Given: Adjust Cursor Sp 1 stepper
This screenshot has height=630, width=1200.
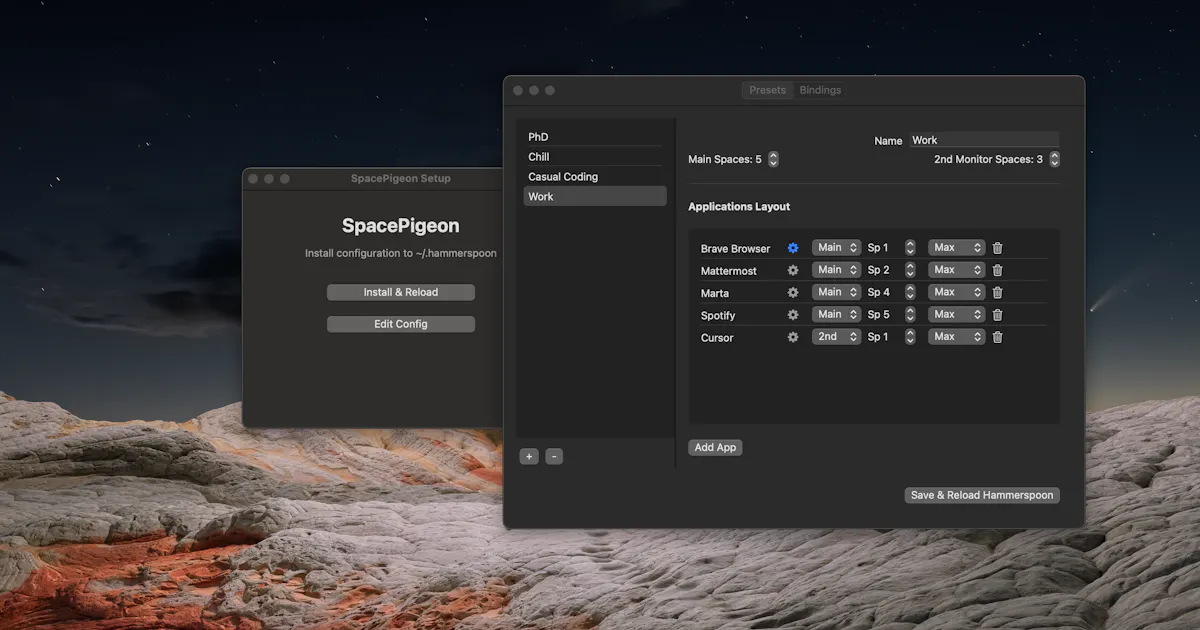Looking at the screenshot, I should coord(910,337).
